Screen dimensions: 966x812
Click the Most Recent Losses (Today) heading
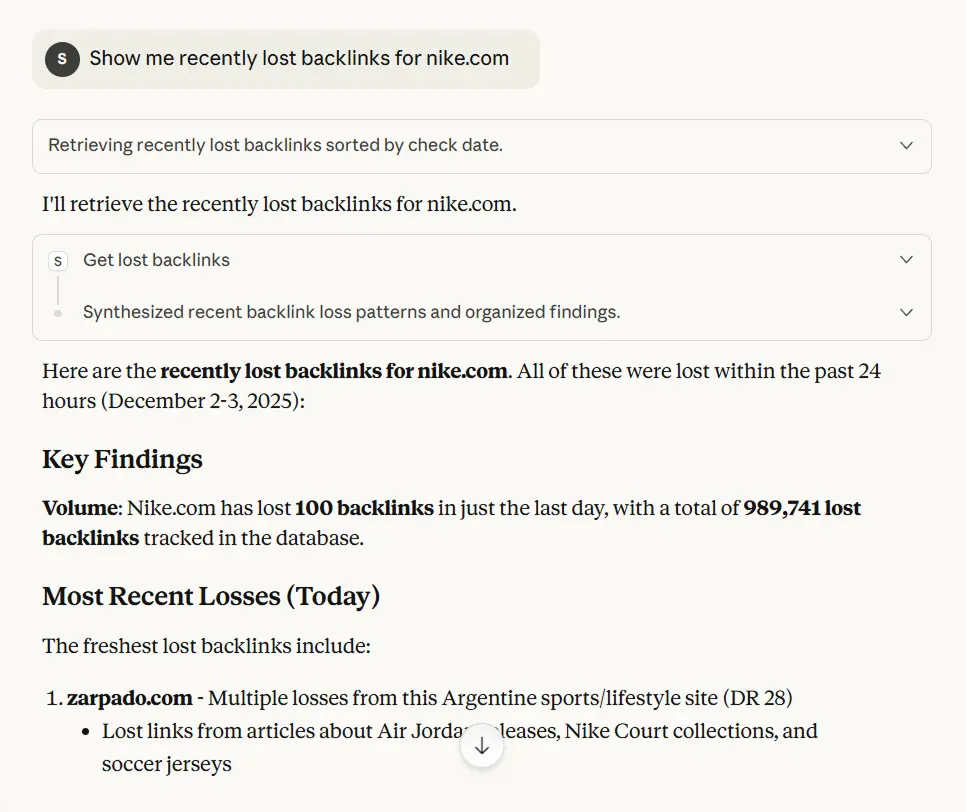tap(211, 597)
